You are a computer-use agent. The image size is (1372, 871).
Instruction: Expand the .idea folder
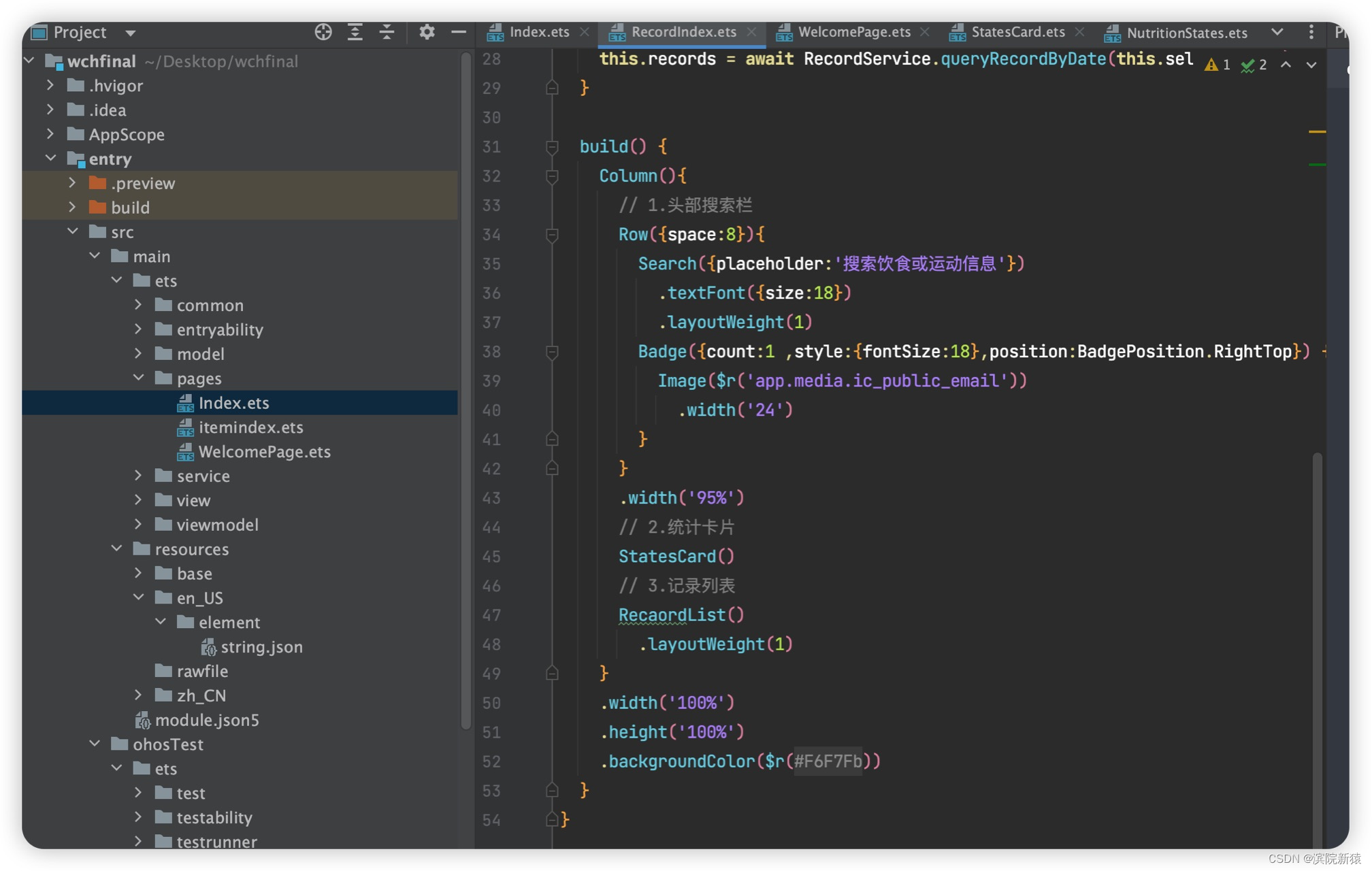point(50,110)
